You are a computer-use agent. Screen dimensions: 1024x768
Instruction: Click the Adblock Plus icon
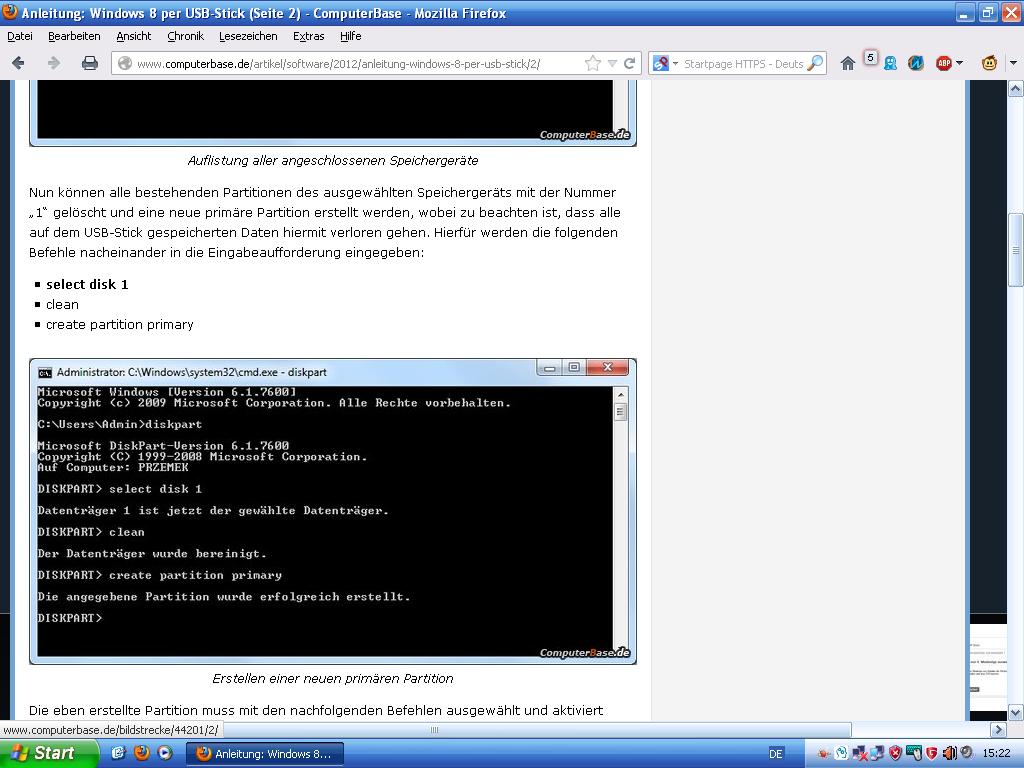[x=944, y=63]
